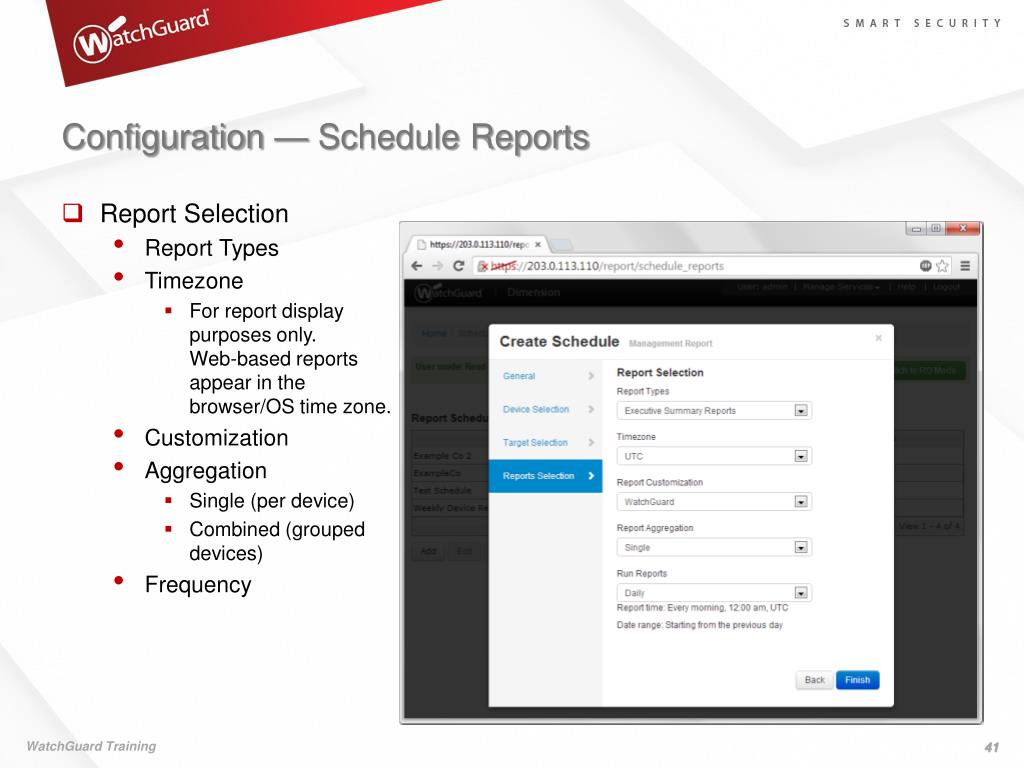Click the WatchGuard Dimension logo in the web page
Screen dimensions: 1024x768
coord(449,293)
